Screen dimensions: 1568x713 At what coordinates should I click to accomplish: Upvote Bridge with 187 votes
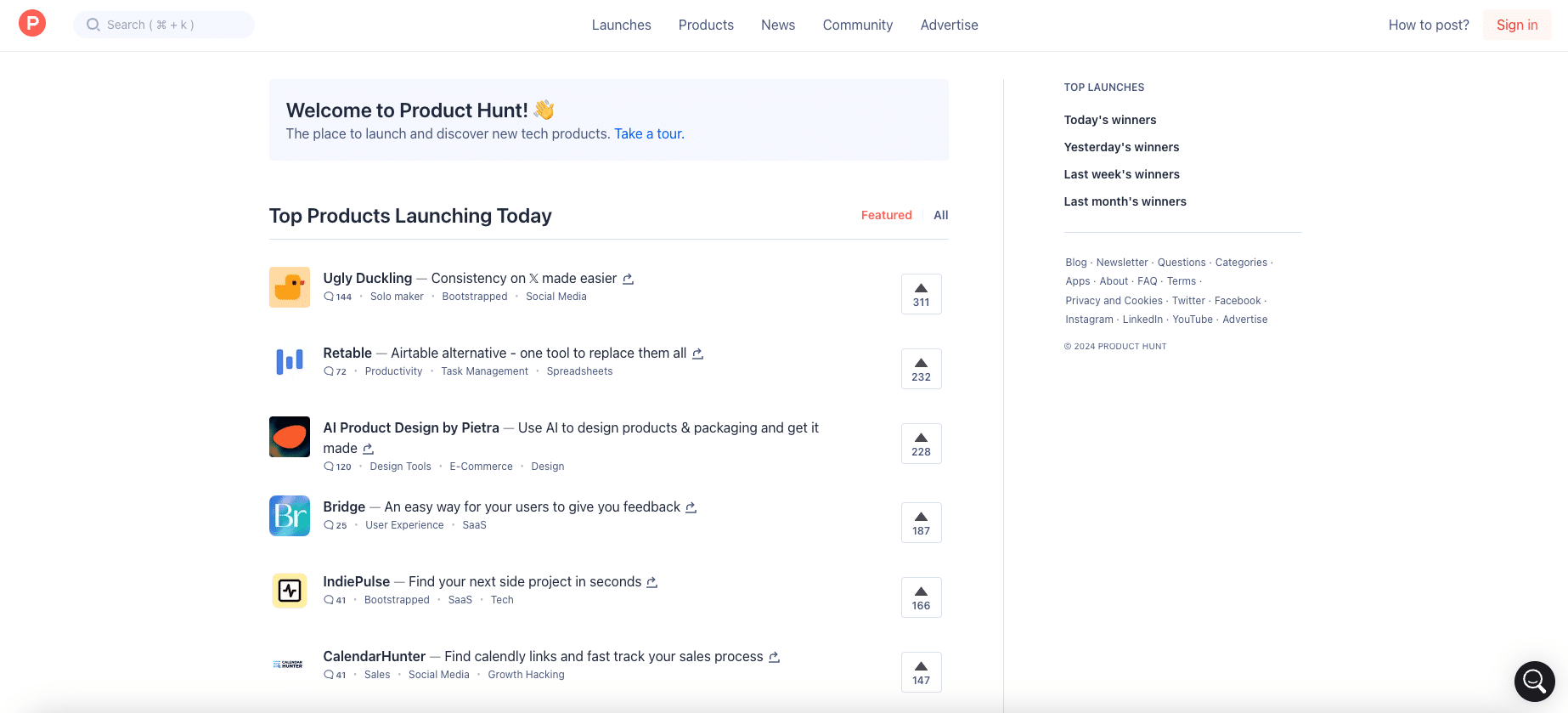(x=922, y=523)
